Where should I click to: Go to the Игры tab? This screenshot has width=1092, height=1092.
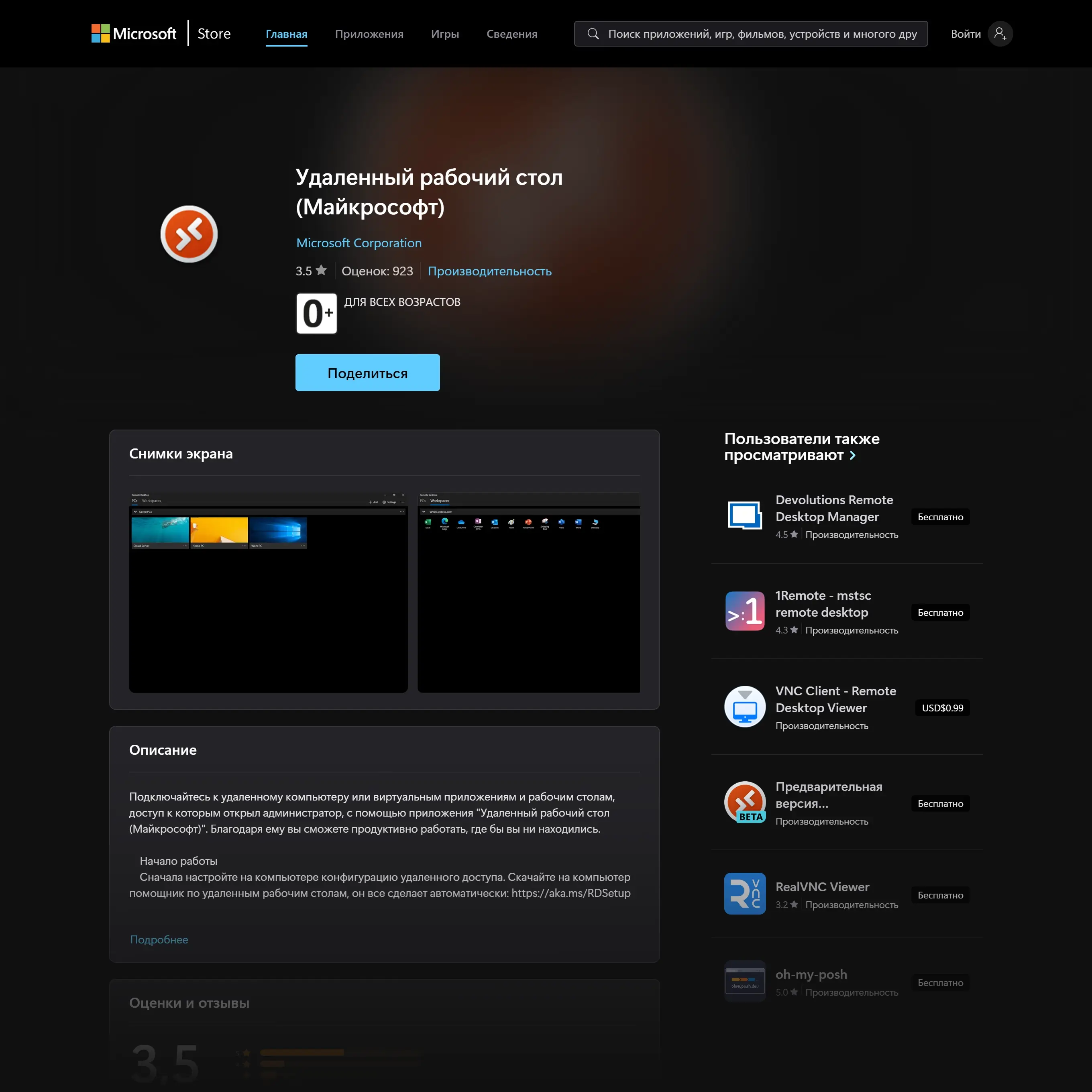(x=445, y=34)
